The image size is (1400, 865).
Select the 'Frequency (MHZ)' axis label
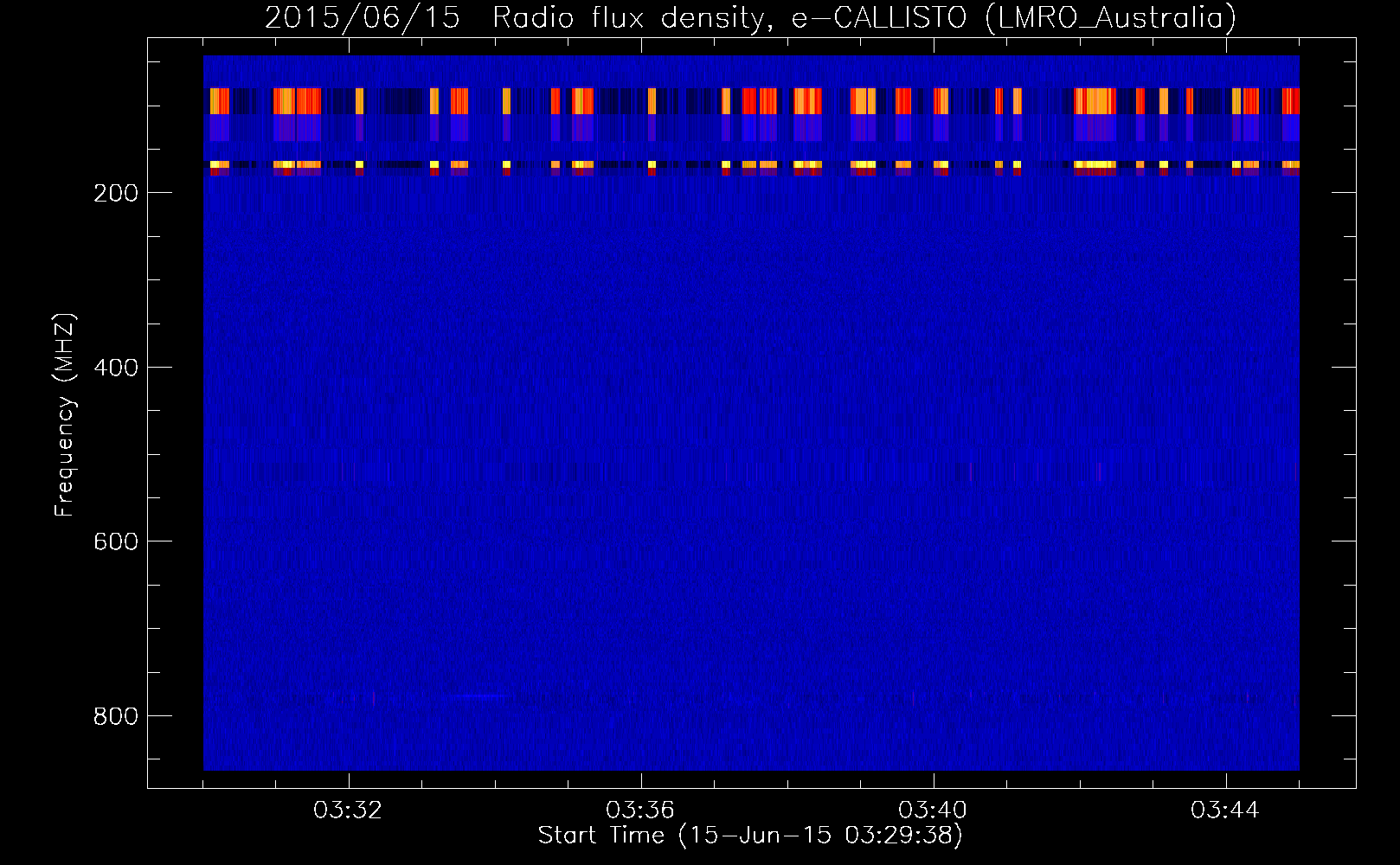point(65,414)
